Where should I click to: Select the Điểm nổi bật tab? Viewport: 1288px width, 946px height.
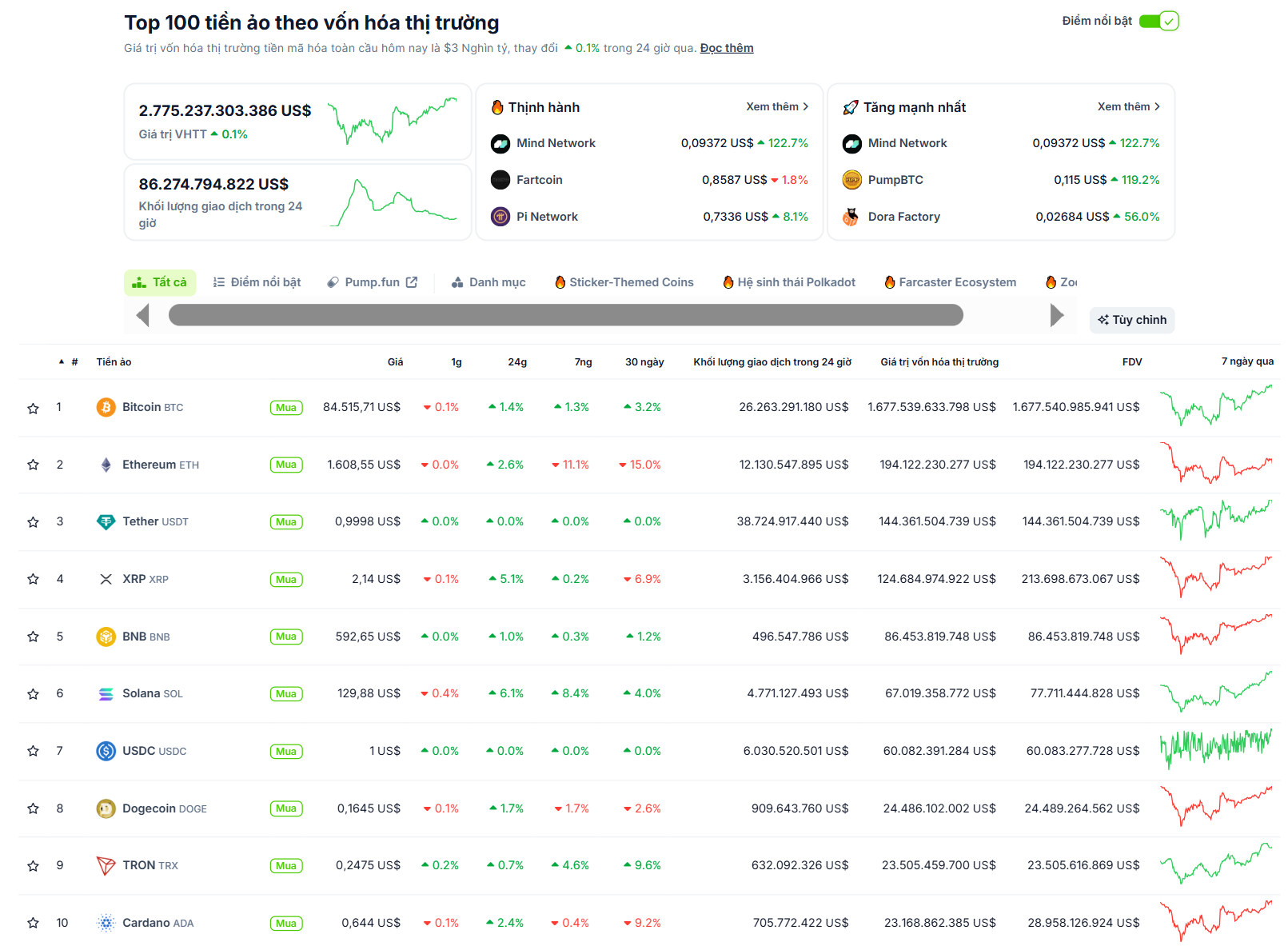[257, 282]
